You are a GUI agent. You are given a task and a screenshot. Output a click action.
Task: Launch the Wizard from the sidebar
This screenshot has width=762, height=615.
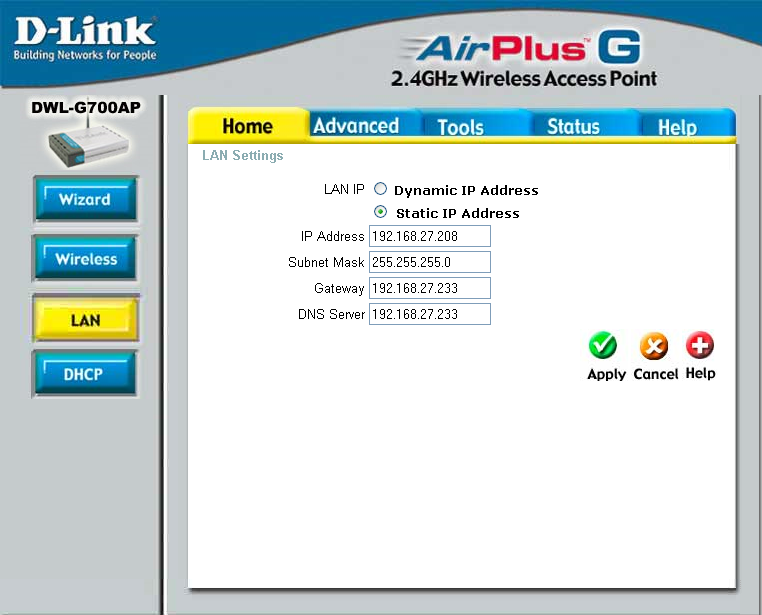click(x=85, y=199)
